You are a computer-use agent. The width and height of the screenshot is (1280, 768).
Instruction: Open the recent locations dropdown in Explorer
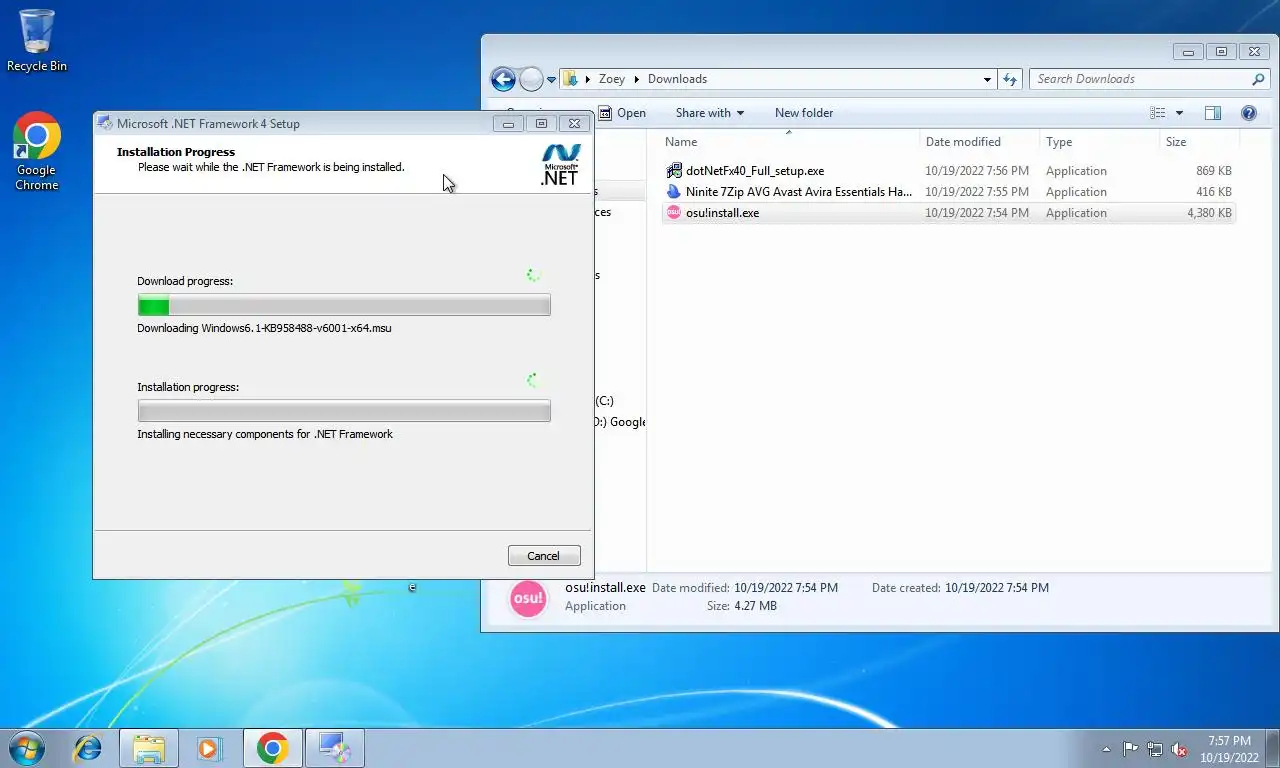click(x=551, y=80)
